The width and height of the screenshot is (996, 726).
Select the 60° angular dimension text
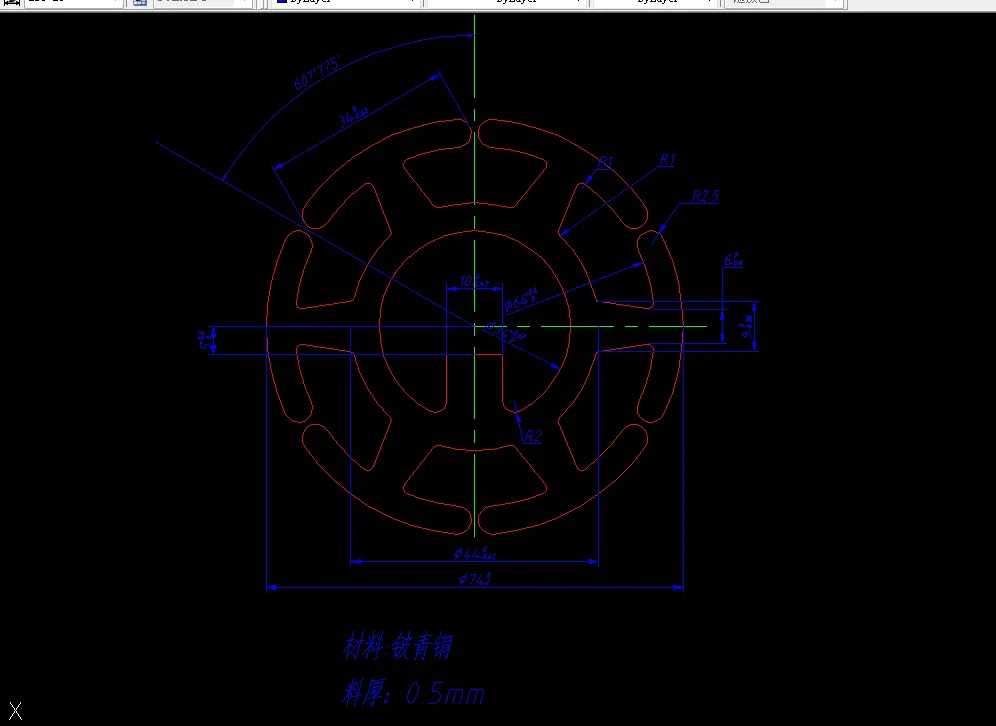point(316,74)
